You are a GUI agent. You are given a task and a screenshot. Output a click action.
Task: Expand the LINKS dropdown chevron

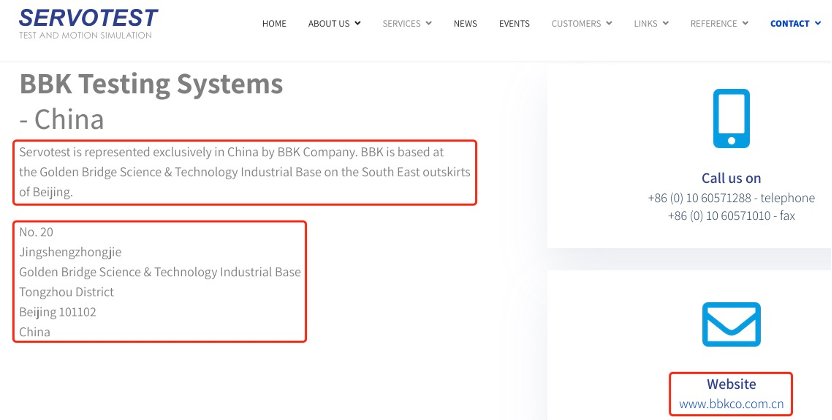coord(665,23)
